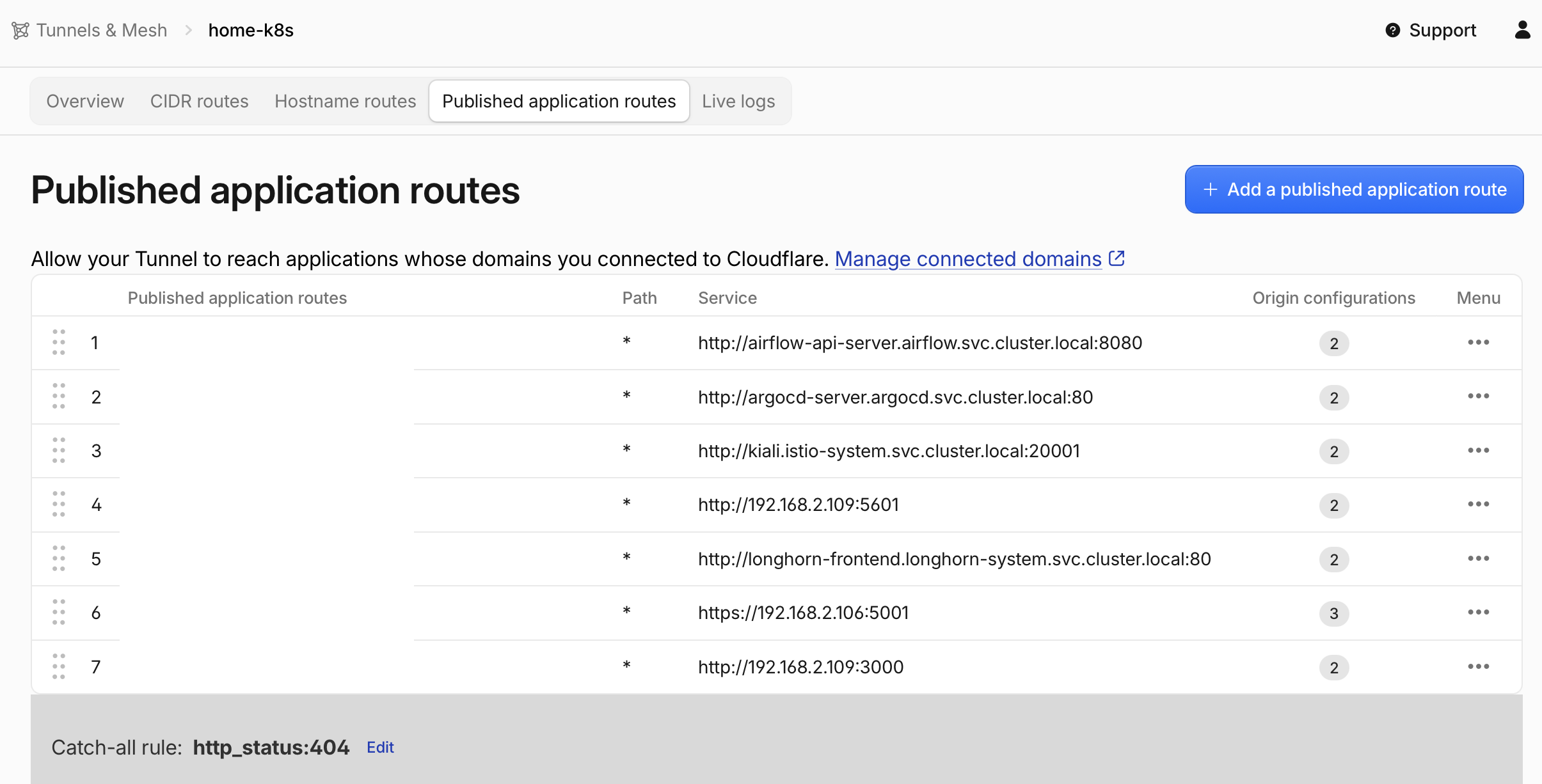This screenshot has width=1542, height=784.
Task: Open the three-dot menu for the longhorn route
Action: pos(1479,559)
